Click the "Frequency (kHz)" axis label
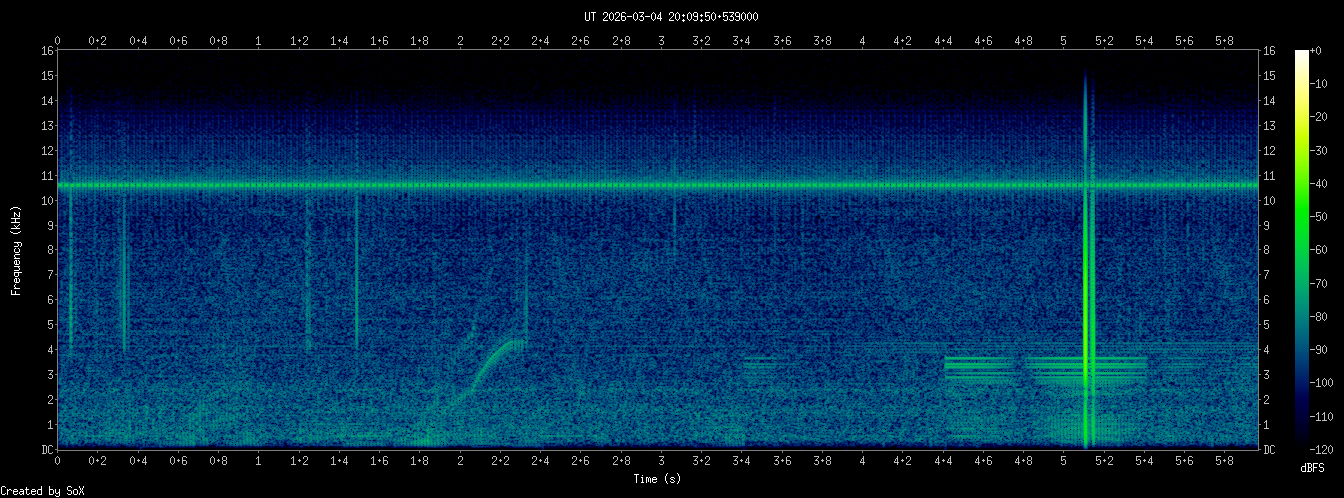1344x498 pixels. pos(16,249)
